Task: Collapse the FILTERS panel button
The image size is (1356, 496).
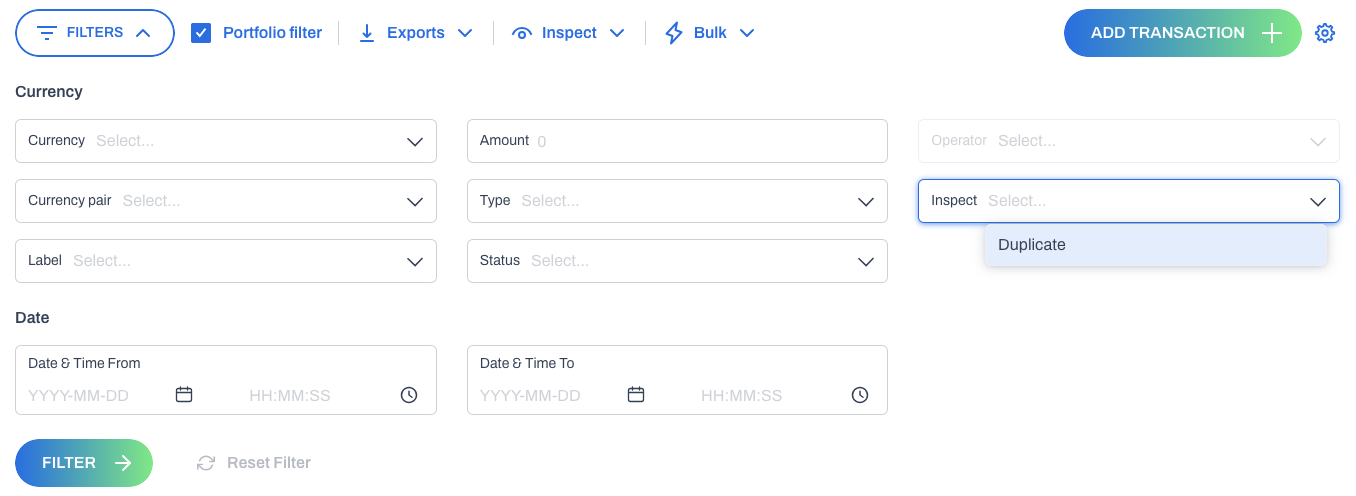Action: point(95,33)
